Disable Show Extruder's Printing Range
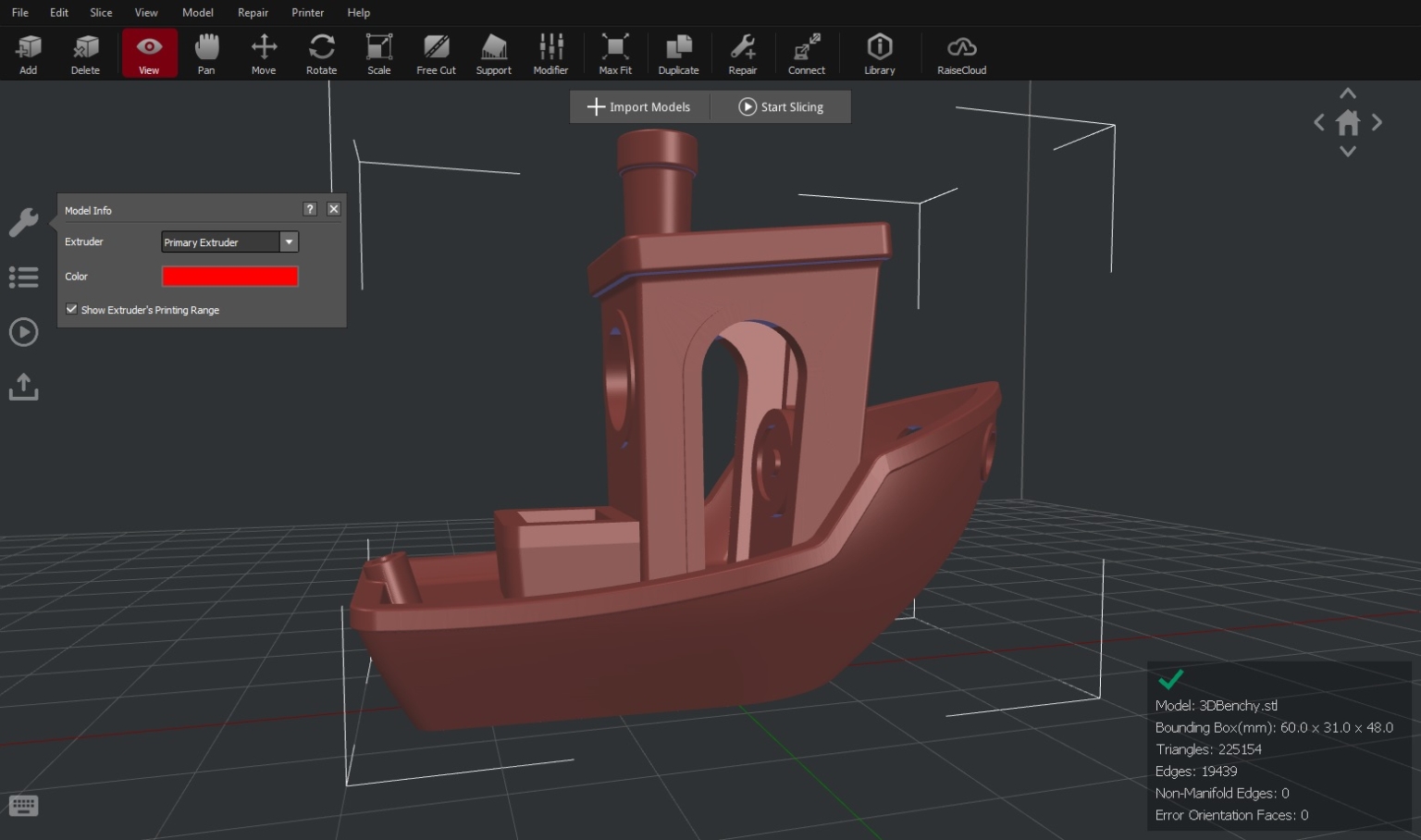The image size is (1421, 840). 71,309
